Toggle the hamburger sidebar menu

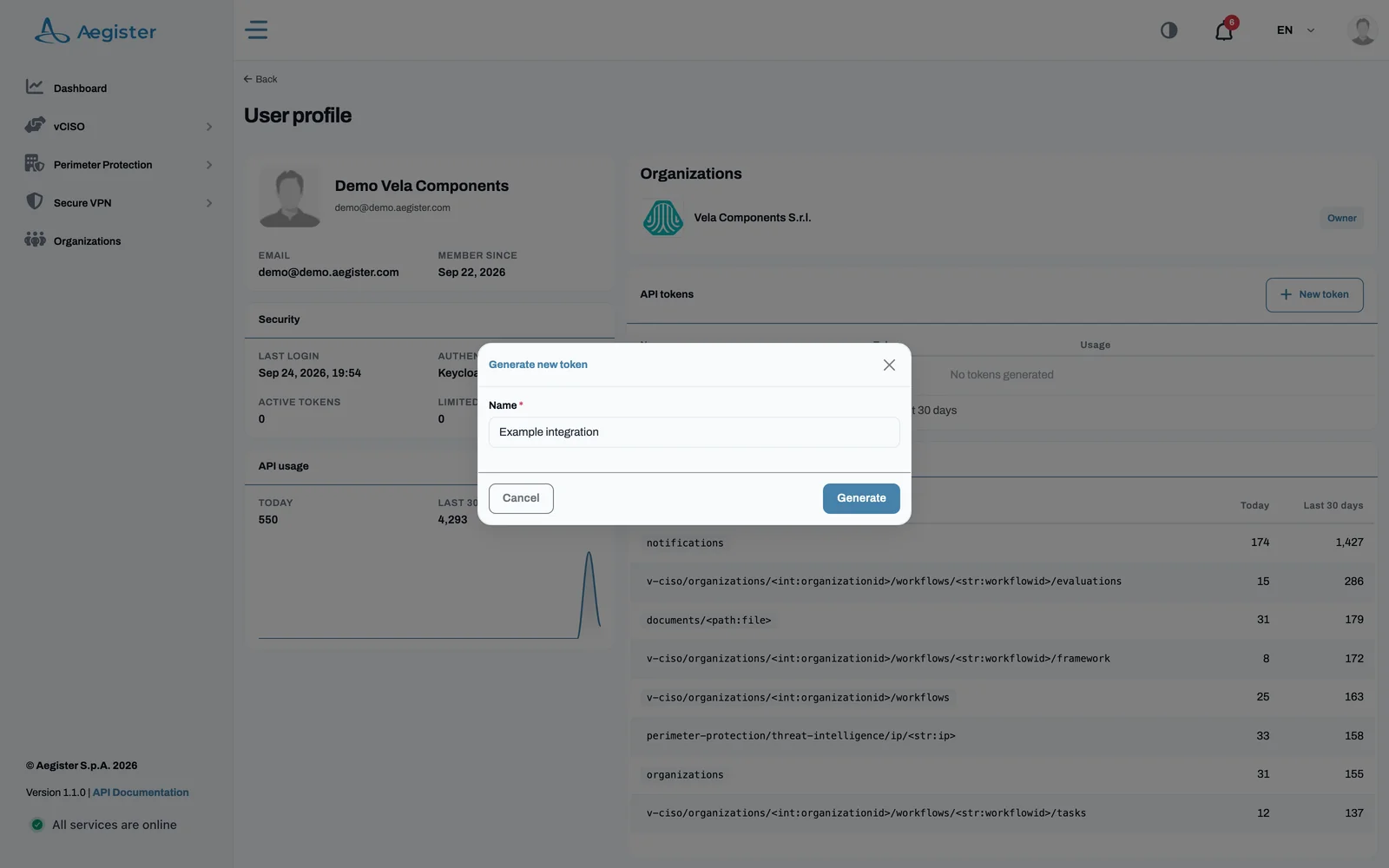(256, 30)
